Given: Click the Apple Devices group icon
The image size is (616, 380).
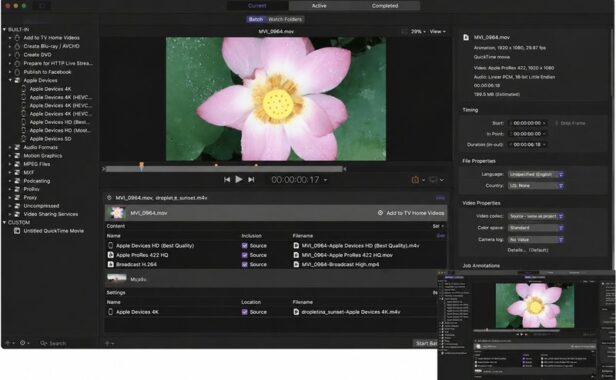Looking at the screenshot, I should tap(17, 80).
